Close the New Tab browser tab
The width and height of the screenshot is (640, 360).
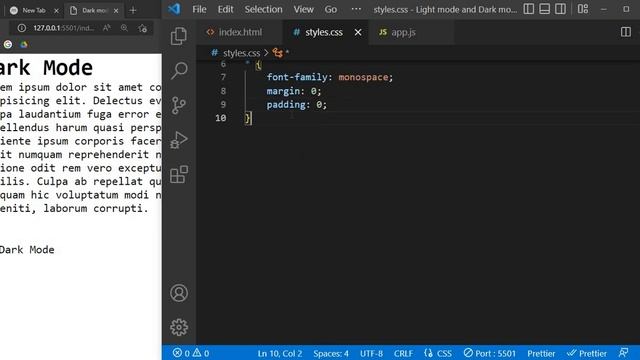point(57,11)
